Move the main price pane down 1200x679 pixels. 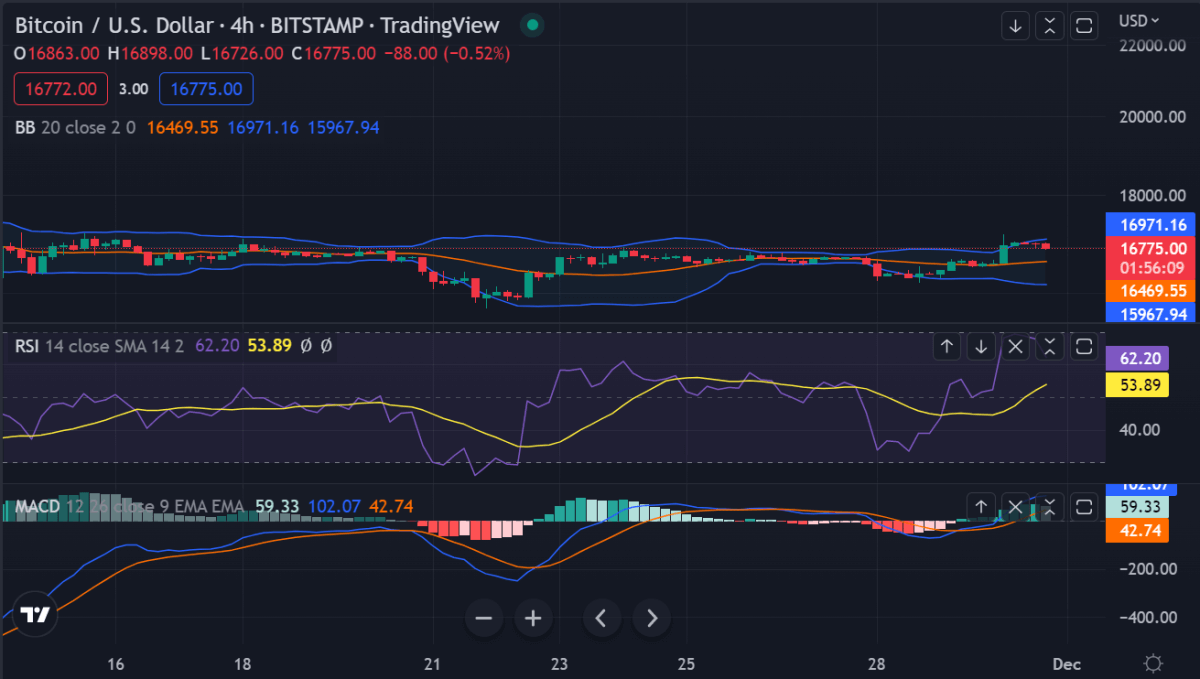click(x=1016, y=26)
